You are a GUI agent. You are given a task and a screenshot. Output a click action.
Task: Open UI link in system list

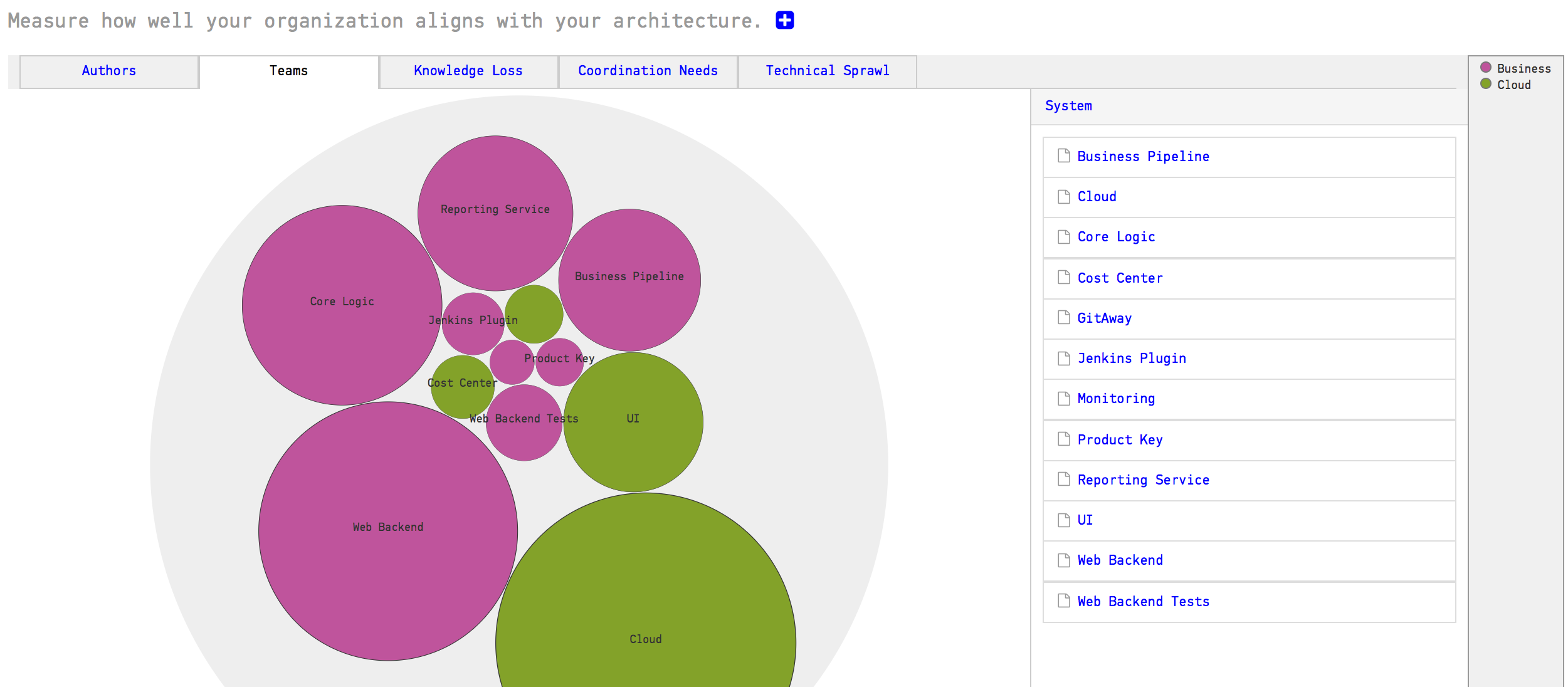coord(1085,520)
